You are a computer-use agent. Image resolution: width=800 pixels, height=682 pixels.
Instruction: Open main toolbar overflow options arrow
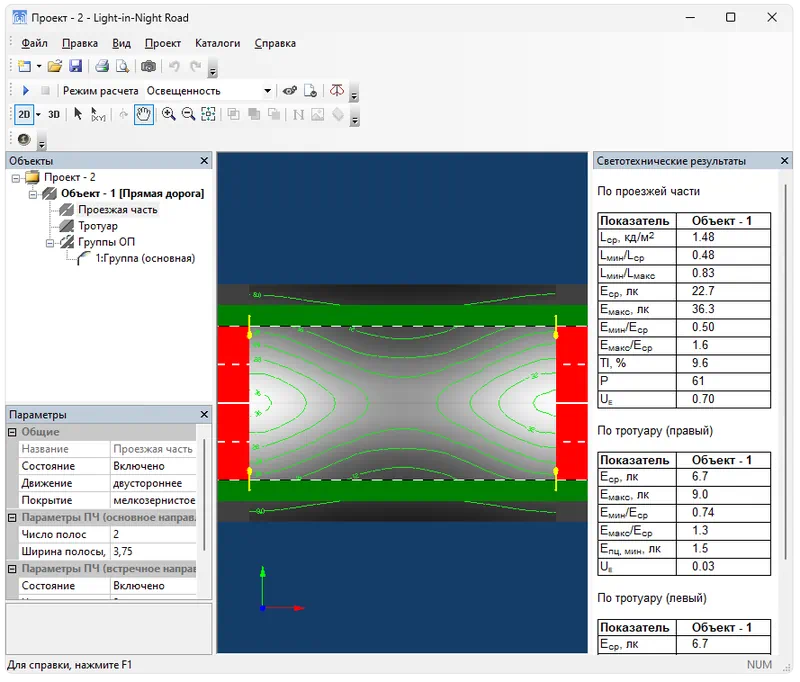213,70
